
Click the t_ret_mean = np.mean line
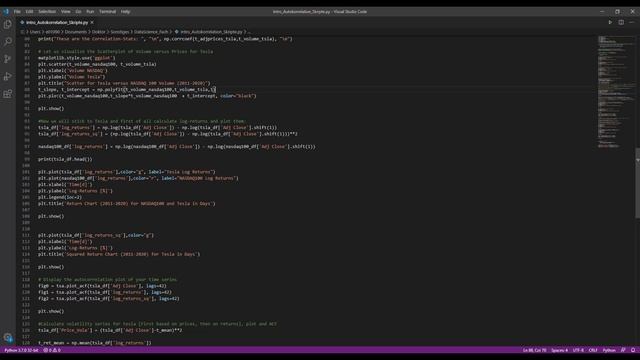tap(94, 343)
